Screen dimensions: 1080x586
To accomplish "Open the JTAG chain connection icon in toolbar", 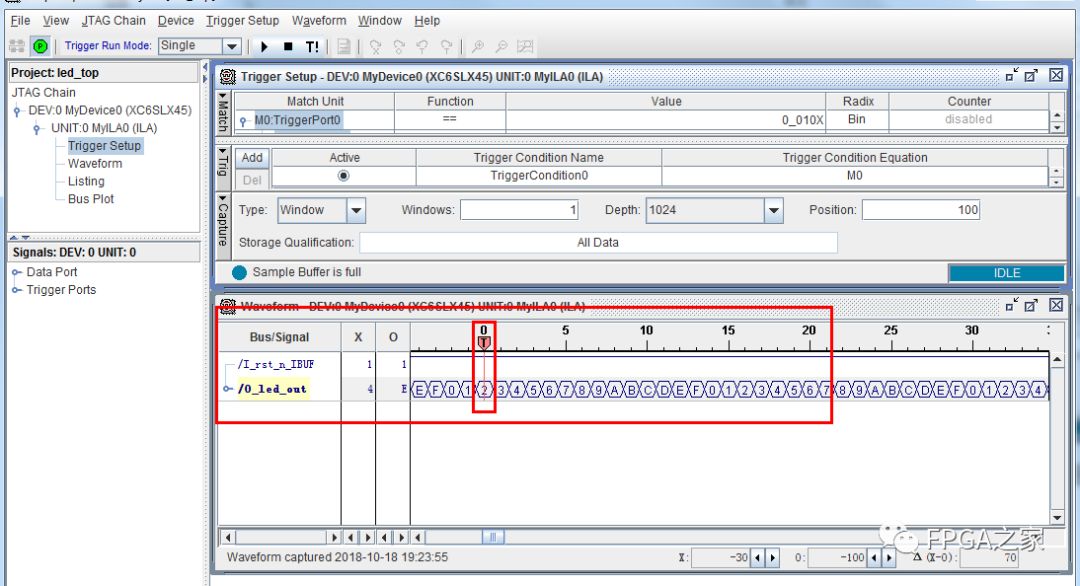I will coord(17,46).
